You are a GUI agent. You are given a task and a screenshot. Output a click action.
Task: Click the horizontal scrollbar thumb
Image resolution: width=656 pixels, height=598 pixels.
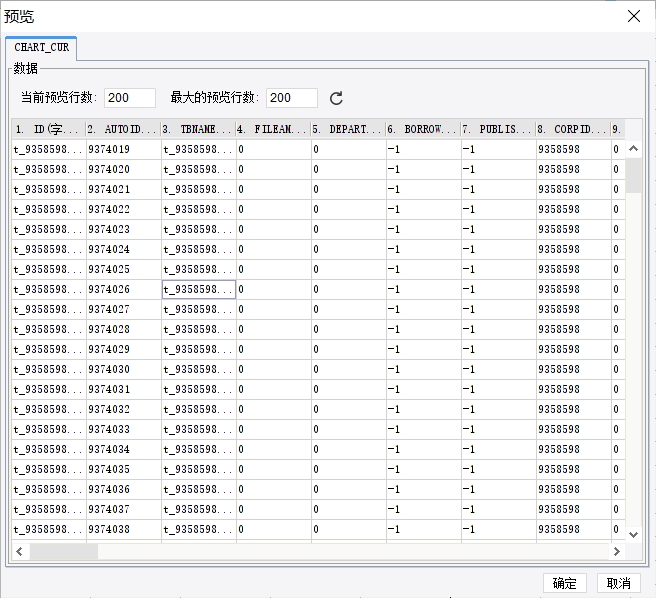point(64,552)
